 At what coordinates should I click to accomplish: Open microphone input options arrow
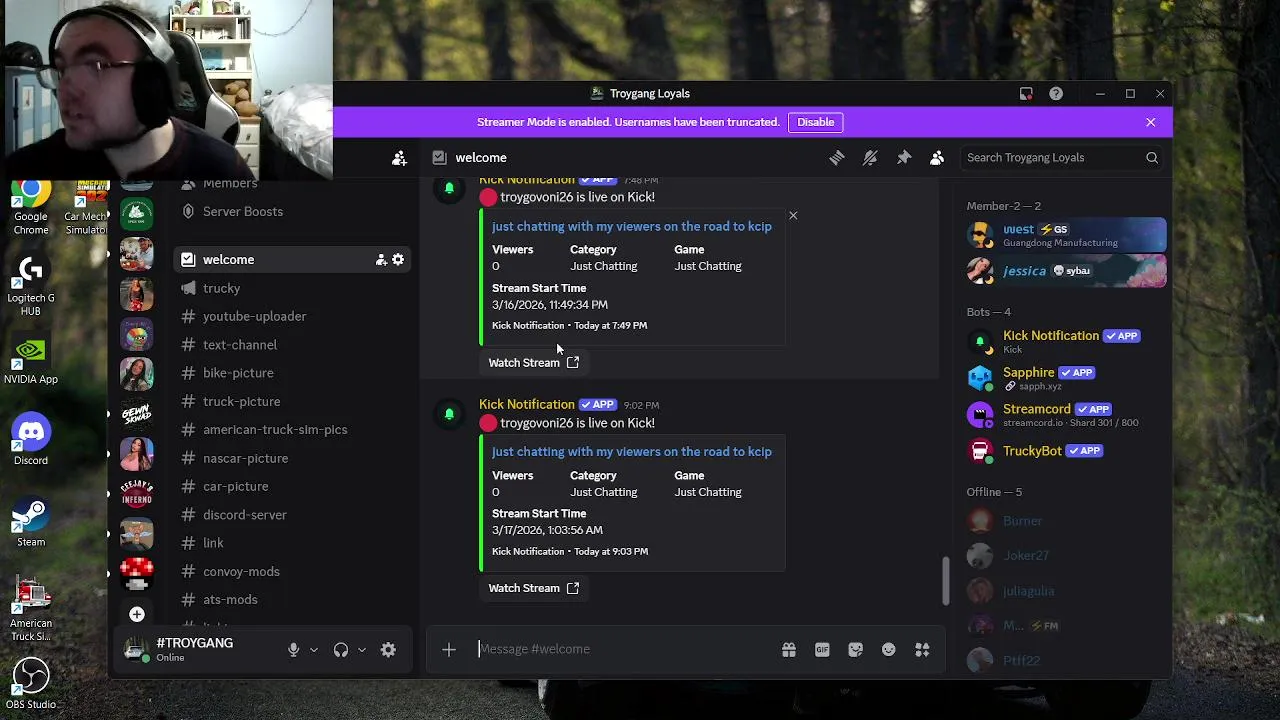click(x=313, y=650)
